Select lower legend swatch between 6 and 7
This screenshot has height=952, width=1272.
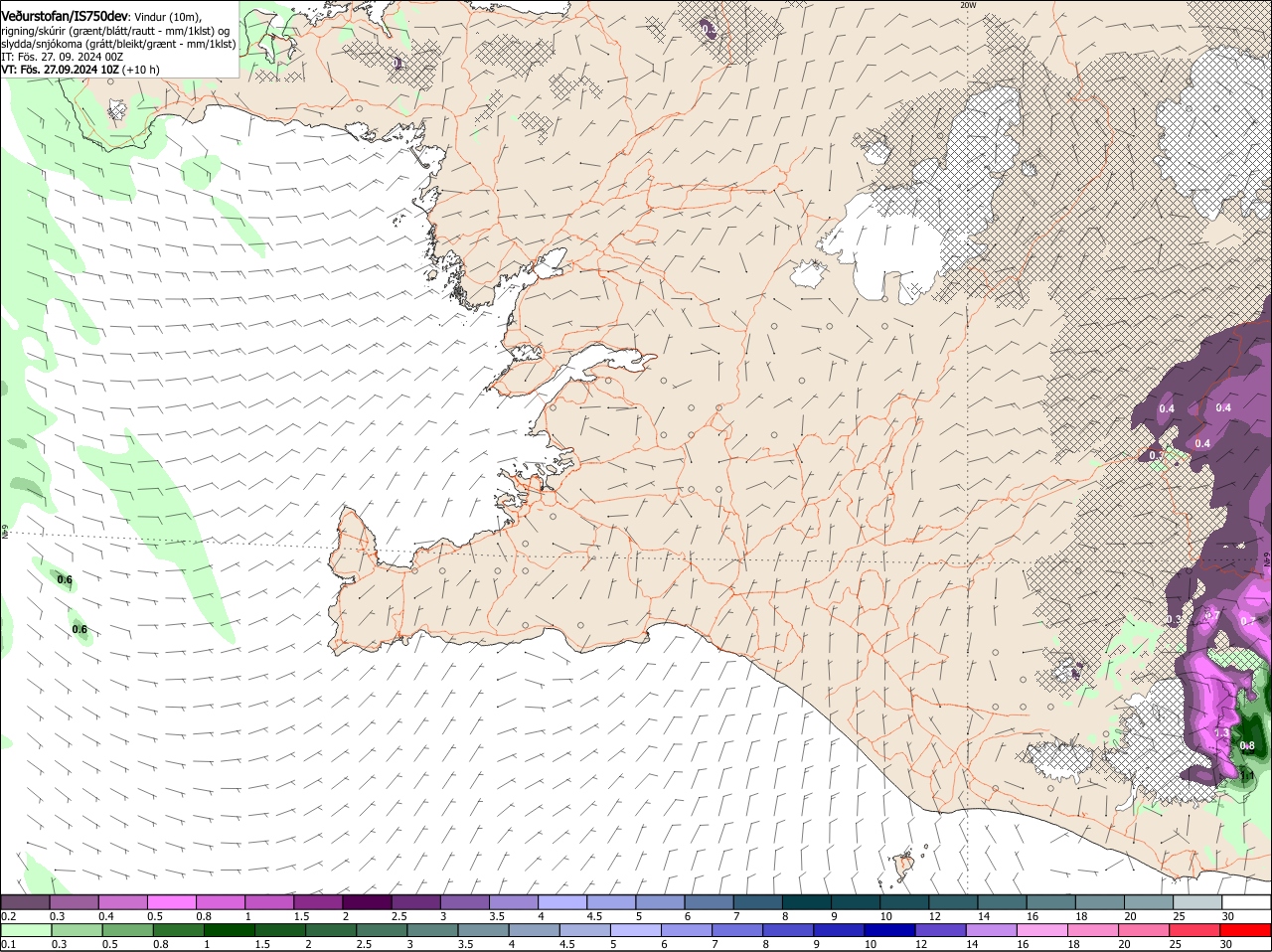coord(688,930)
